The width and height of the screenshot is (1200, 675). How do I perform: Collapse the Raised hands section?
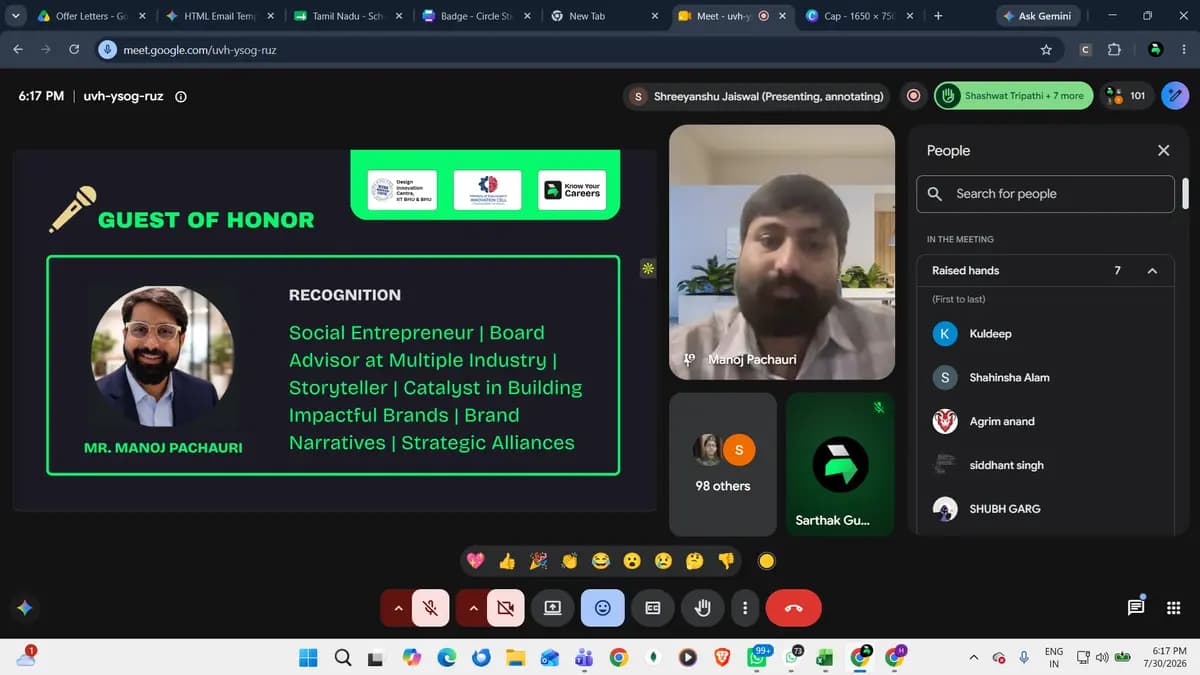[x=1152, y=270]
